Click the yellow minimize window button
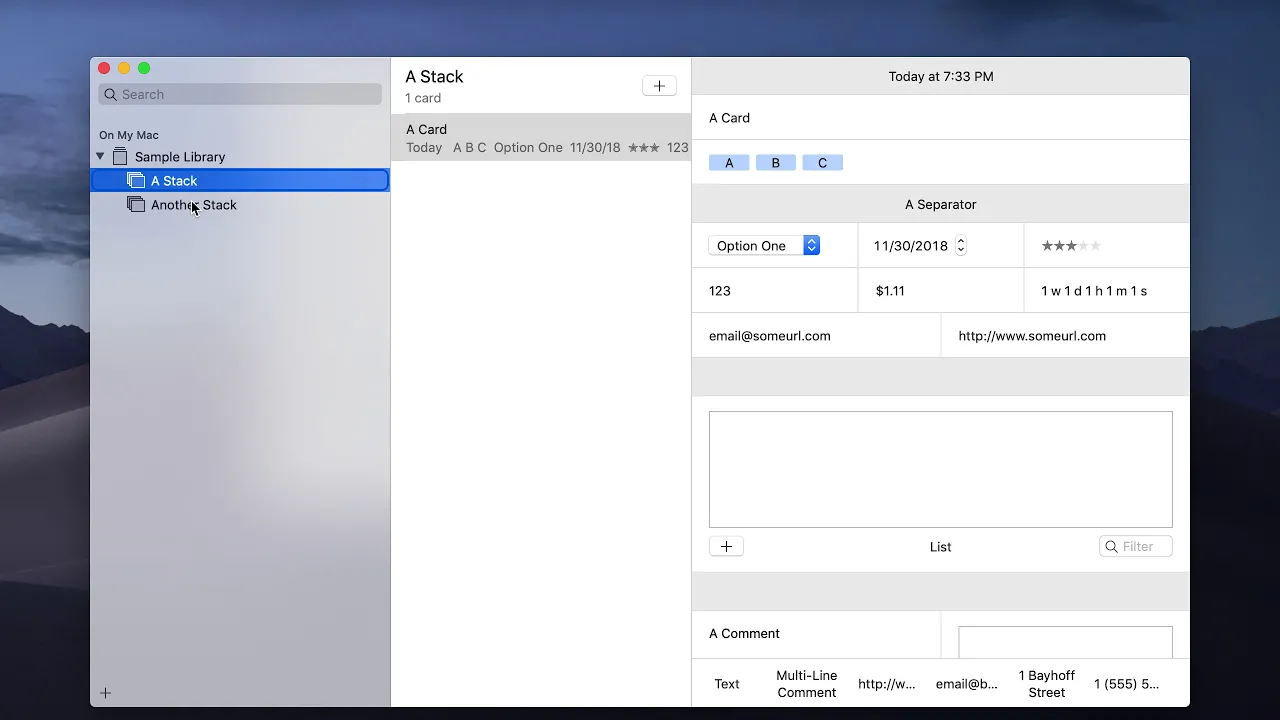1280x720 pixels. 124,68
